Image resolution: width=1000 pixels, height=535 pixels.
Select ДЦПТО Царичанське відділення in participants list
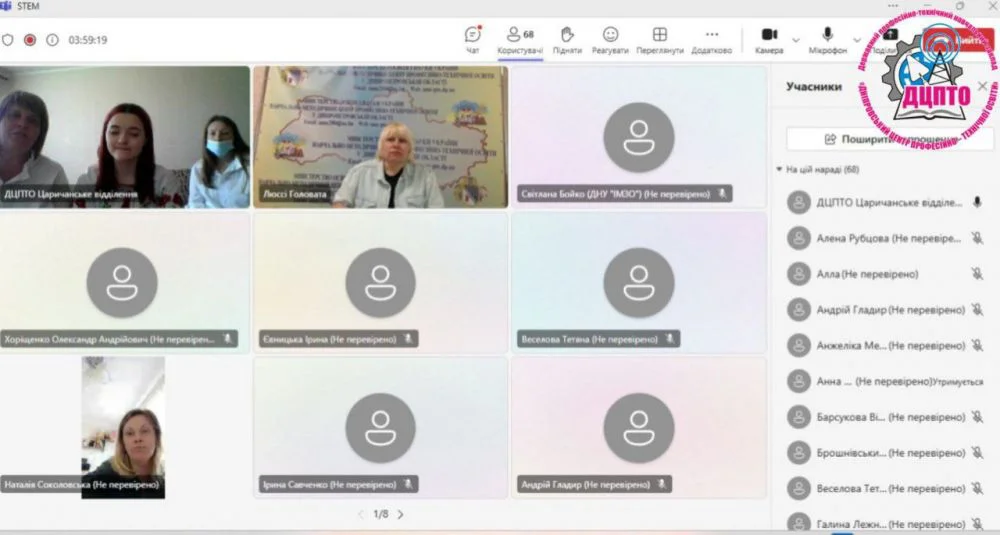pos(886,203)
